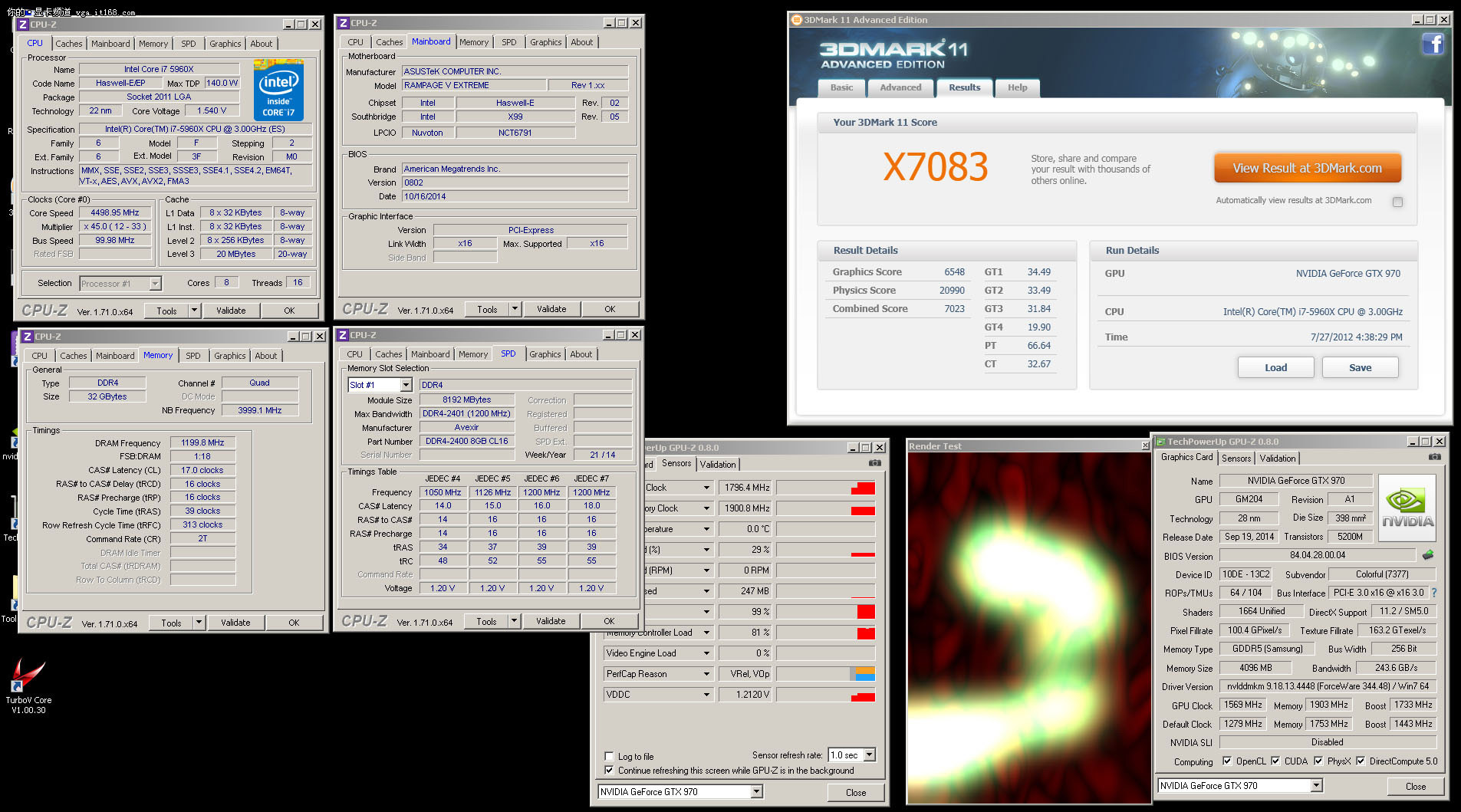Click the Tools button in CPU-Z SPD window
The height and width of the screenshot is (812, 1461).
(x=487, y=621)
